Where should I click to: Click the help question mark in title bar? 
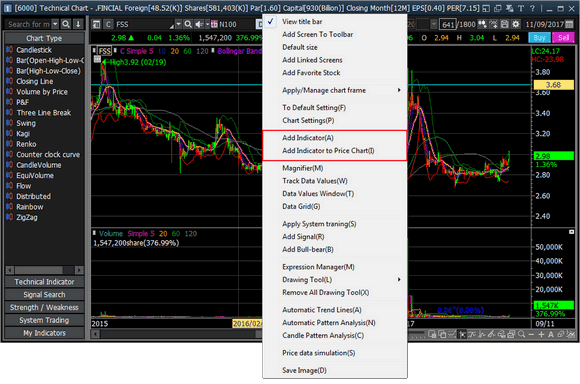[532, 8]
